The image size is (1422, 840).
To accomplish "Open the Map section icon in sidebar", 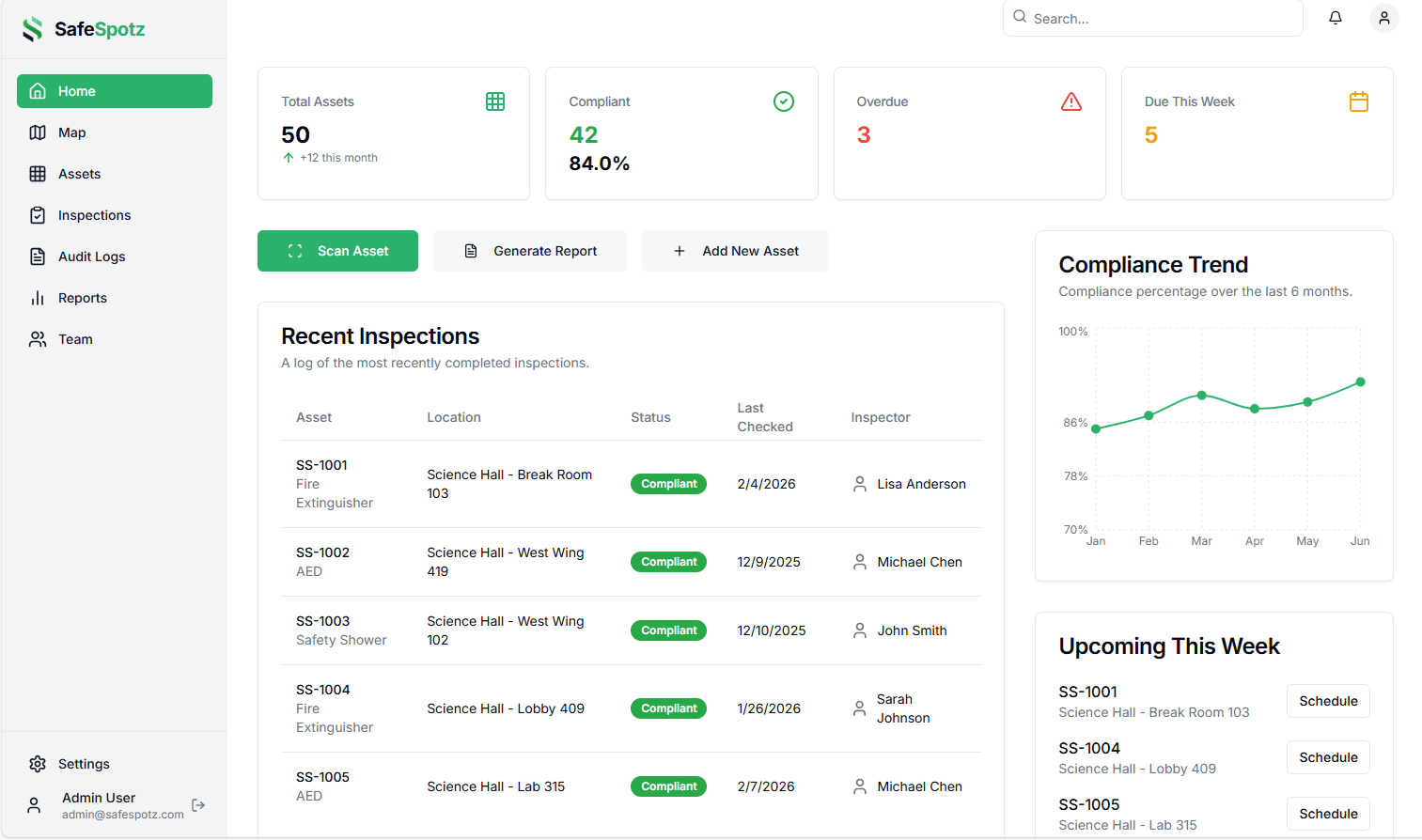I will tap(37, 132).
